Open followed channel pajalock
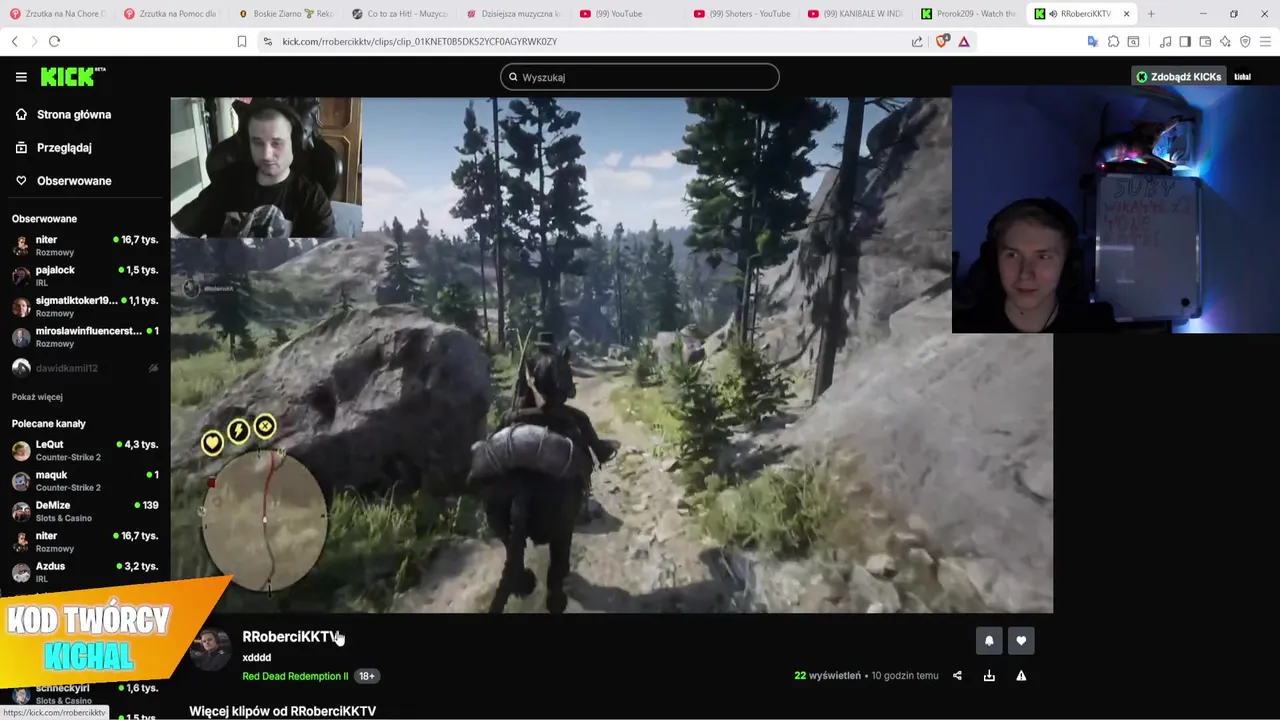Screen dimensions: 1280x720 [84, 276]
